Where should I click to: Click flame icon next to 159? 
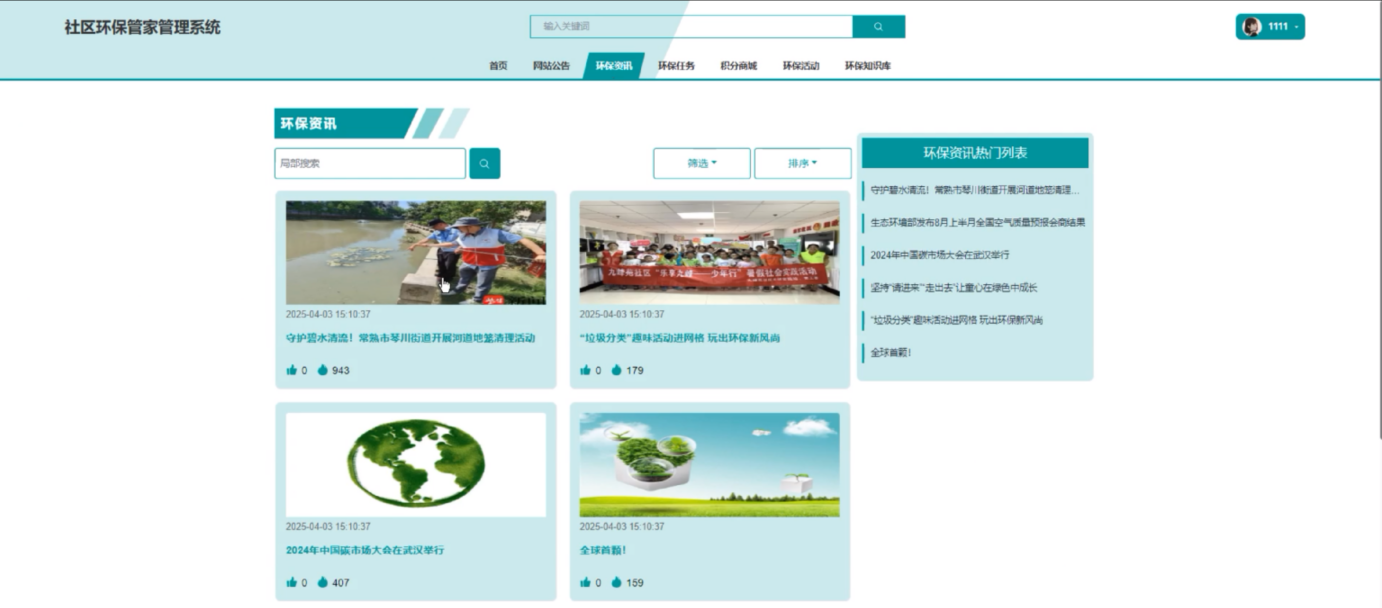pos(617,582)
